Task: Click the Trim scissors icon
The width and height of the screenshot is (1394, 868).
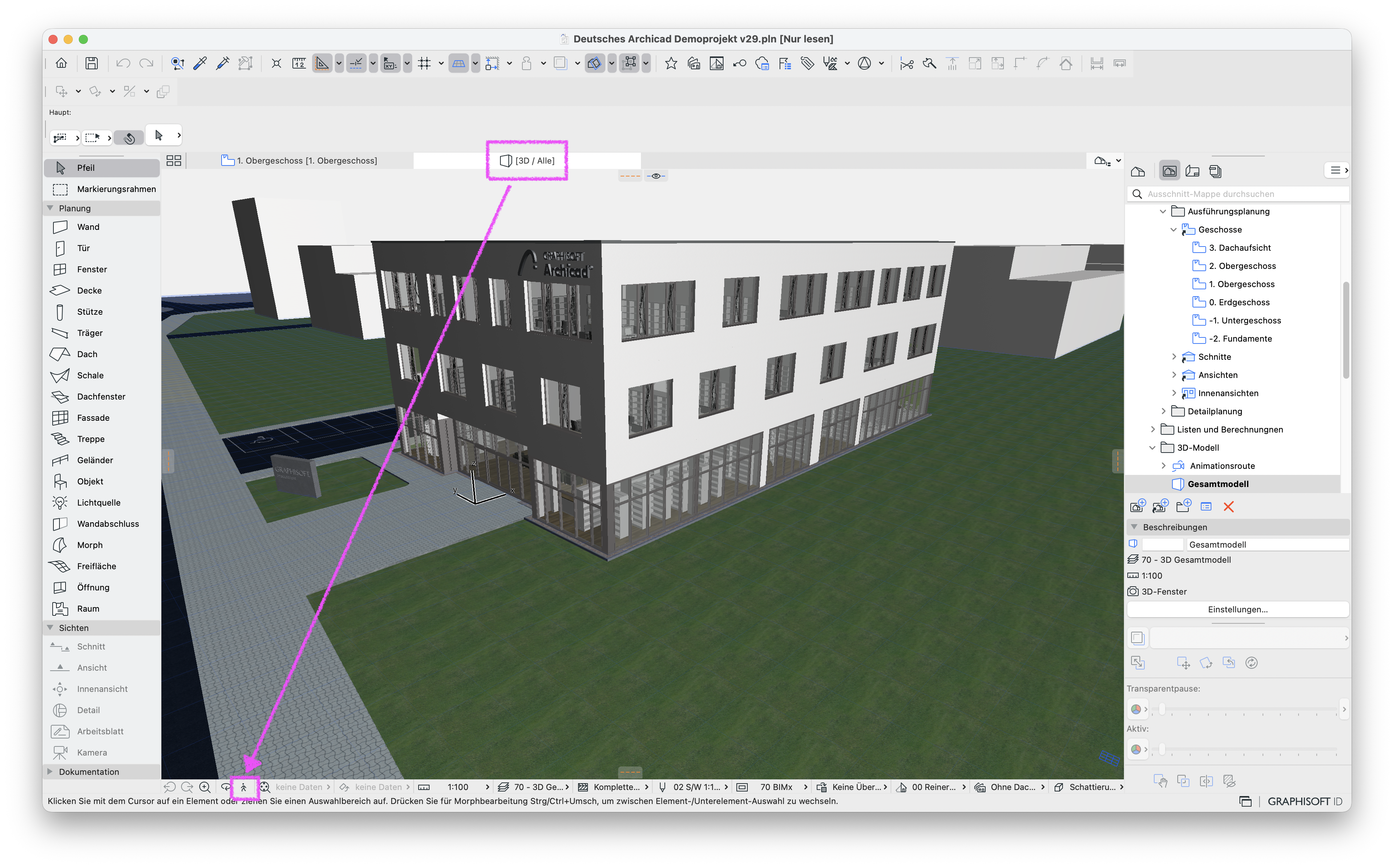Action: pos(906,63)
